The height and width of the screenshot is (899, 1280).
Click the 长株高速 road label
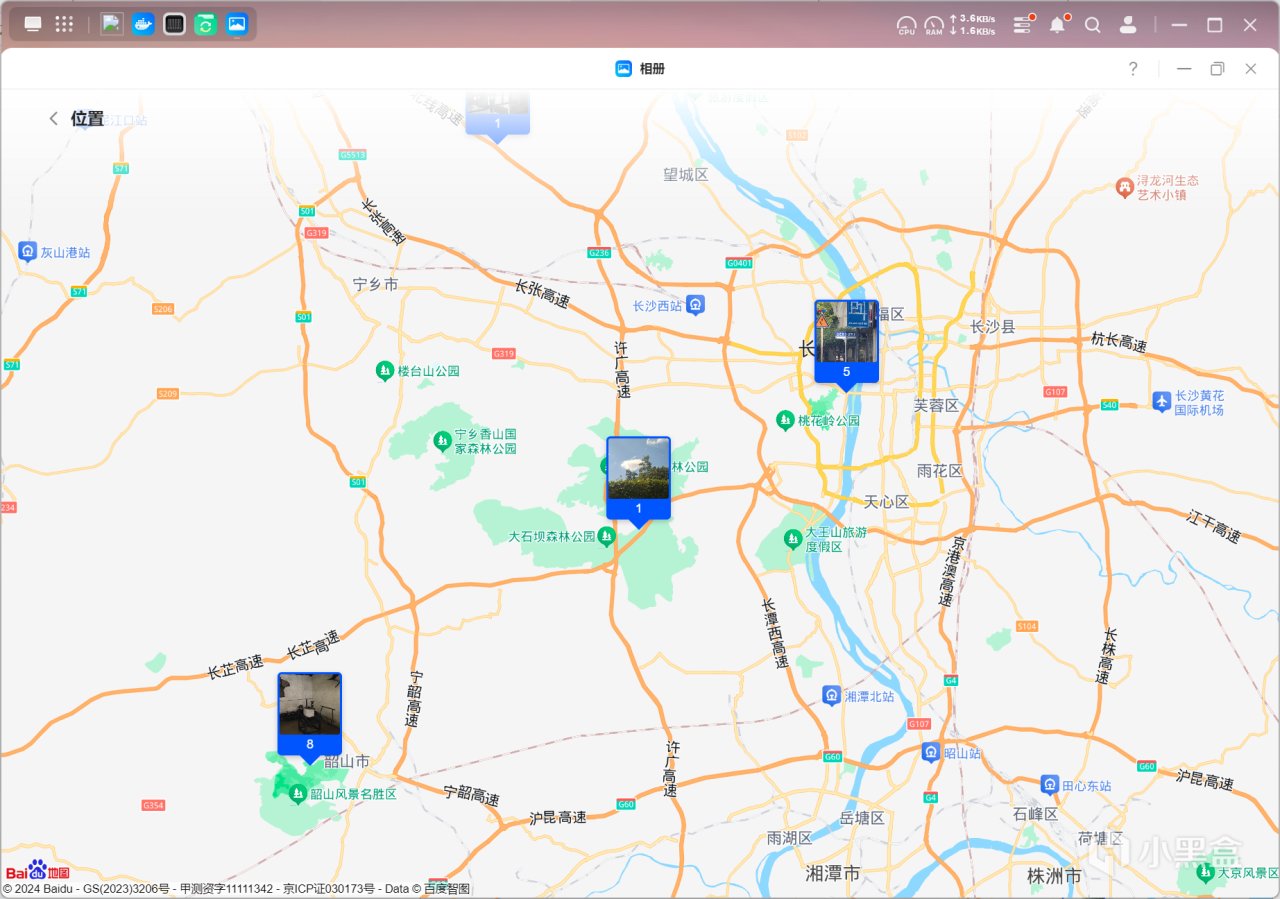point(1106,656)
